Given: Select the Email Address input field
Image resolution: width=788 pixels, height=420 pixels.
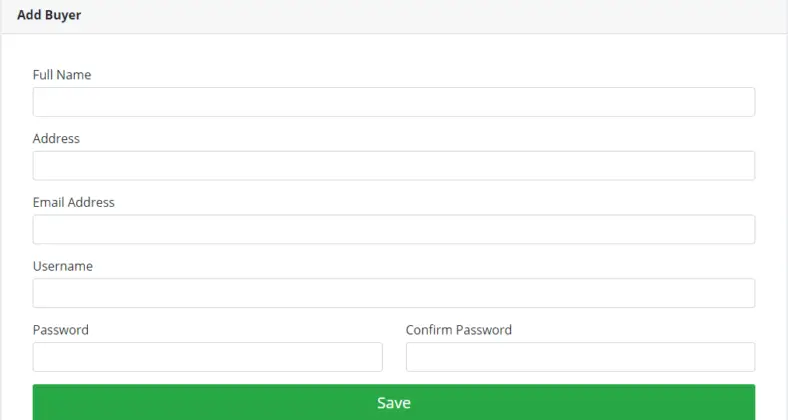Looking at the screenshot, I should pos(393,230).
